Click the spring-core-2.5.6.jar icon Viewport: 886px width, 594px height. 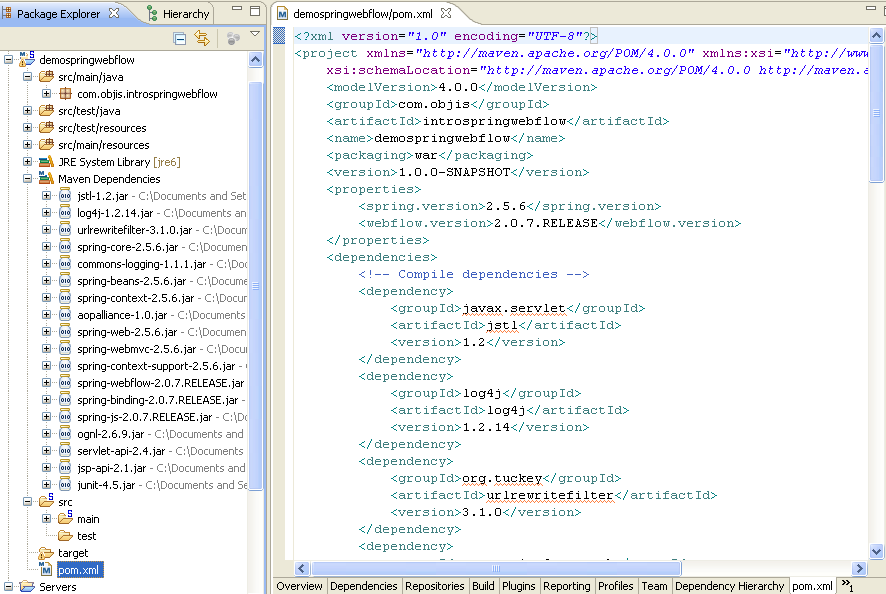pyautogui.click(x=65, y=246)
